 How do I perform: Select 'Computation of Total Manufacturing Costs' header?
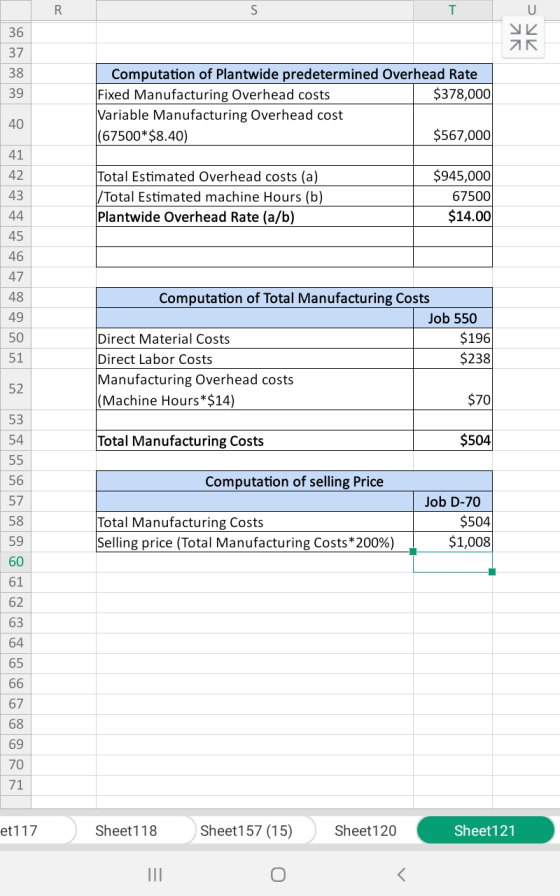pyautogui.click(x=294, y=298)
